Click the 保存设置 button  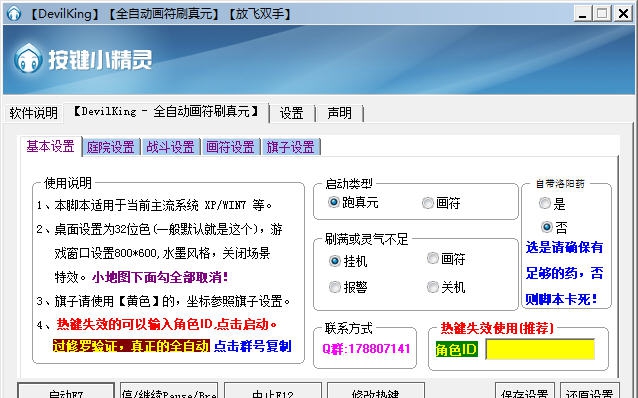point(525,391)
